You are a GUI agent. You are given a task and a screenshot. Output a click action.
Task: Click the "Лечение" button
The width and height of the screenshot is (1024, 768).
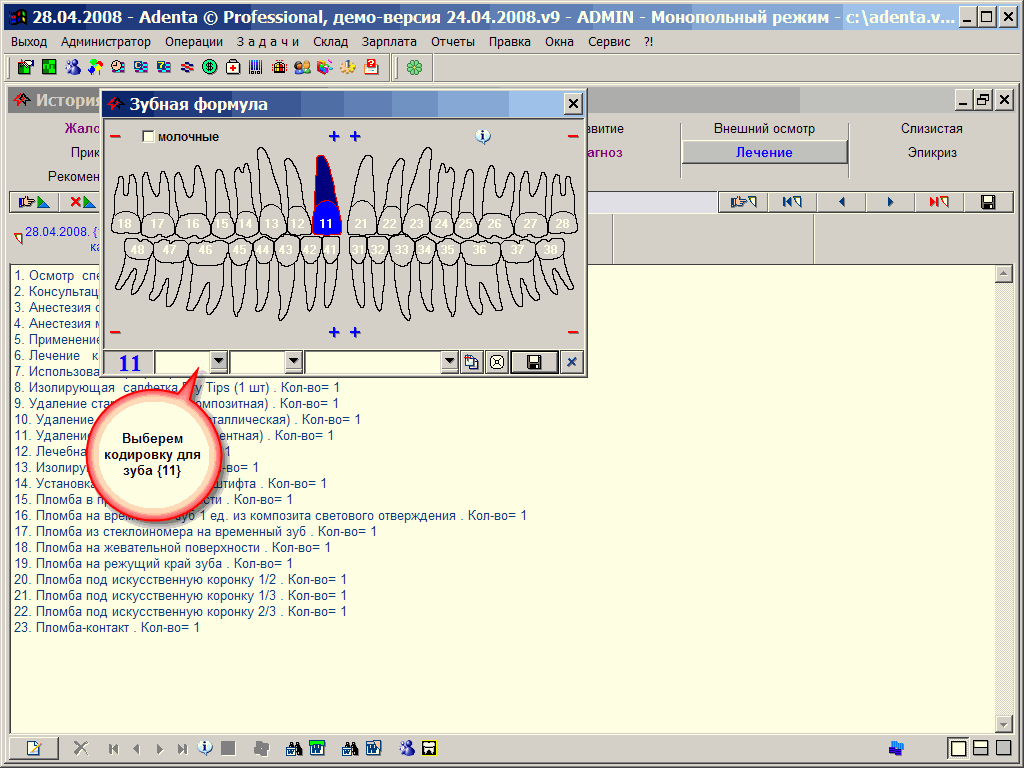tap(764, 152)
